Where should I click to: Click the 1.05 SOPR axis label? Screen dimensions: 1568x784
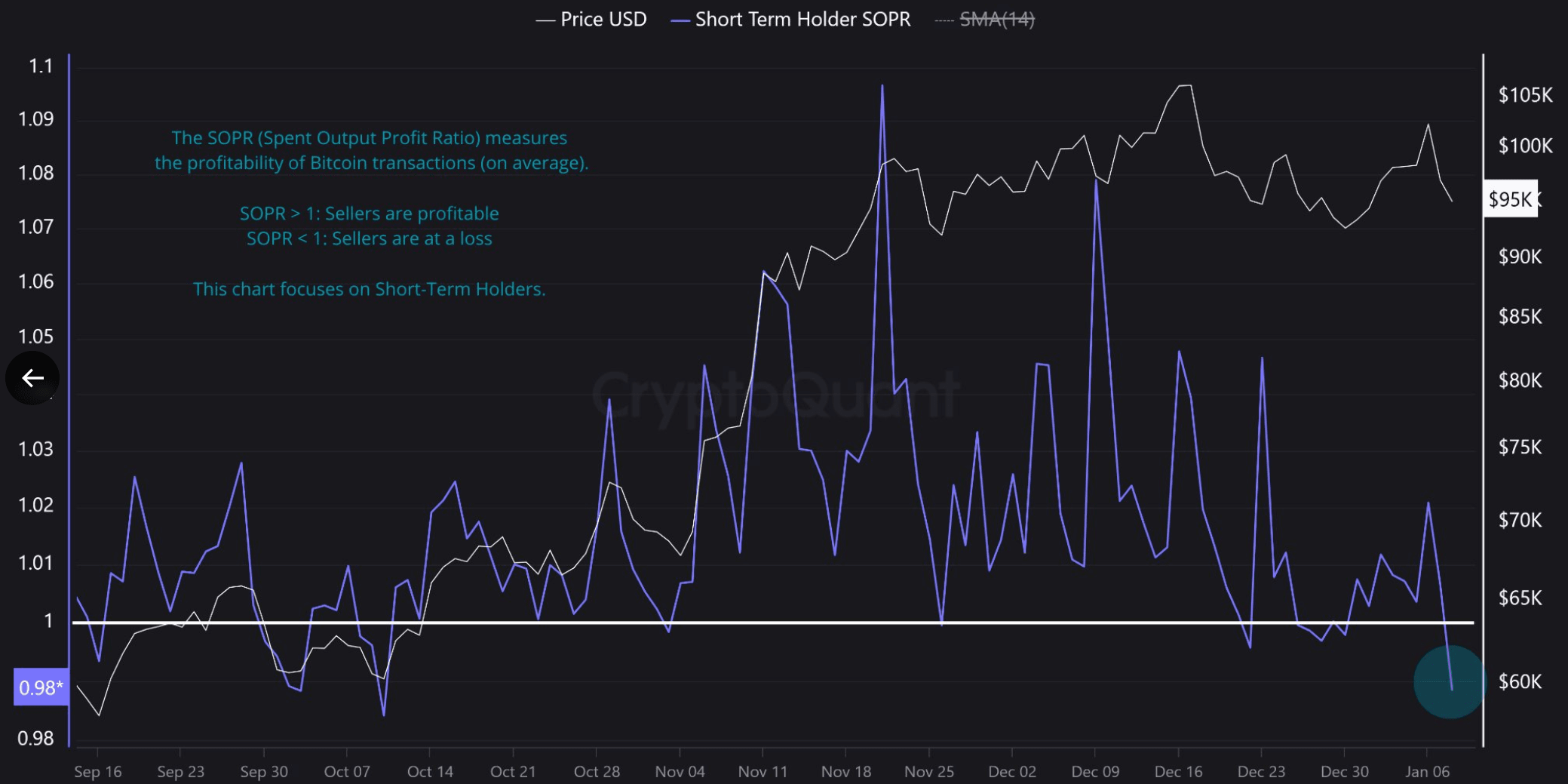click(x=36, y=337)
